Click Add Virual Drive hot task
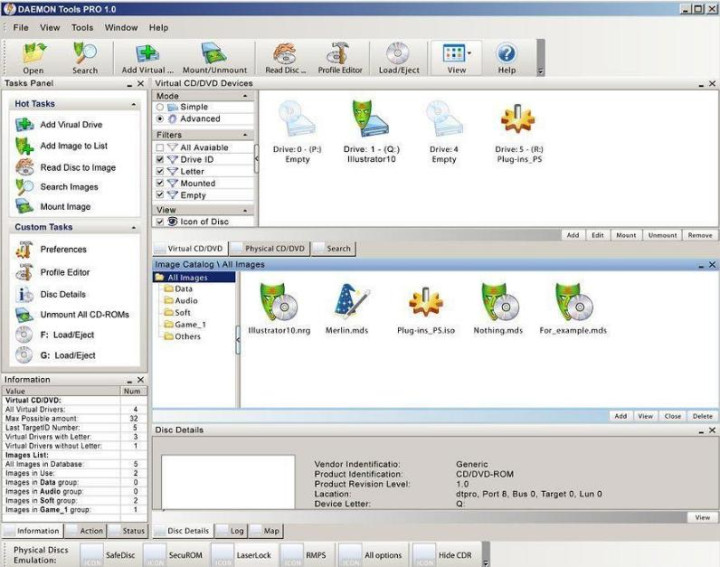This screenshot has height=567, width=720. coord(59,124)
